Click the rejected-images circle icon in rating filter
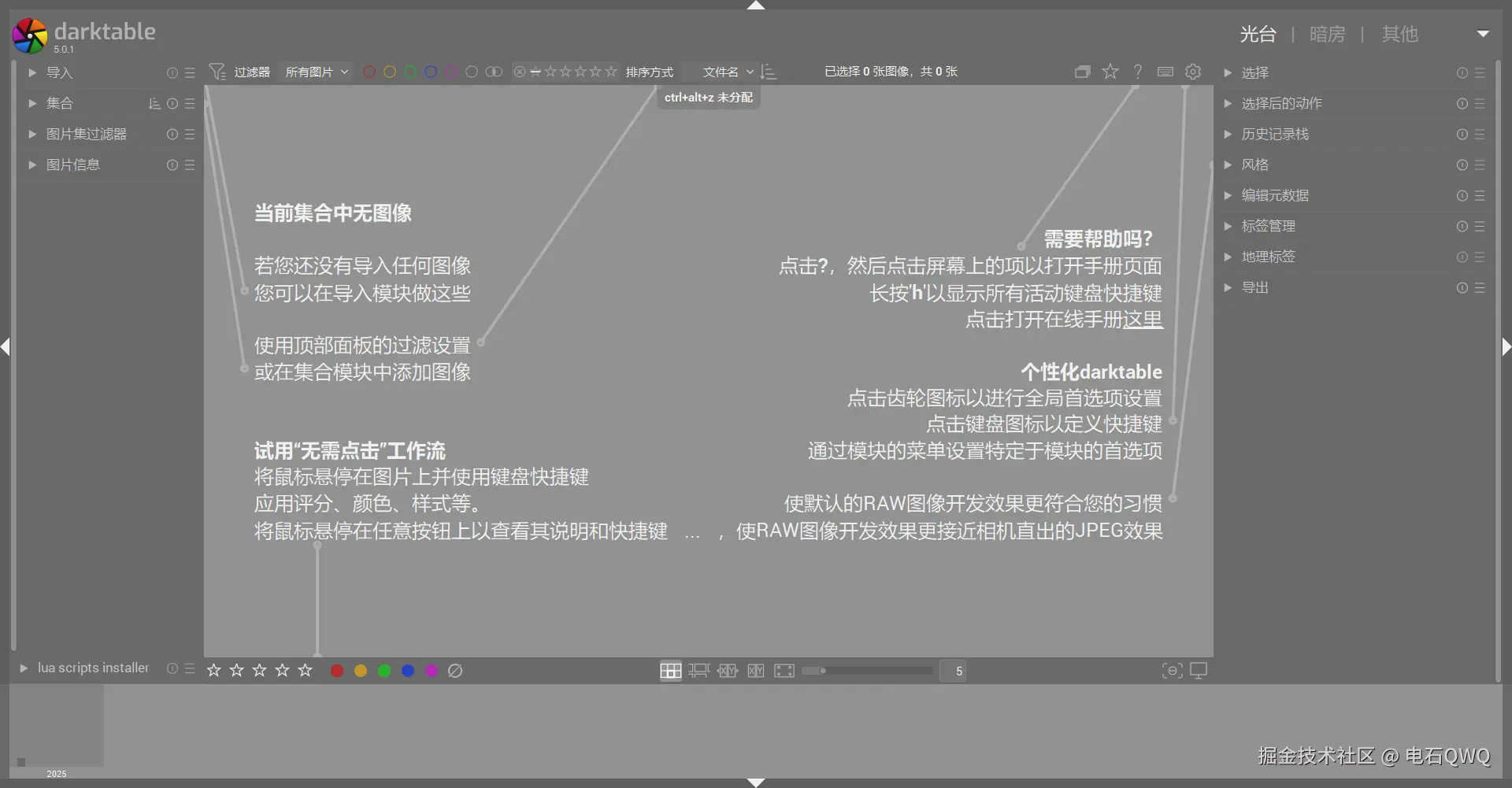This screenshot has height=788, width=1512. [x=520, y=72]
